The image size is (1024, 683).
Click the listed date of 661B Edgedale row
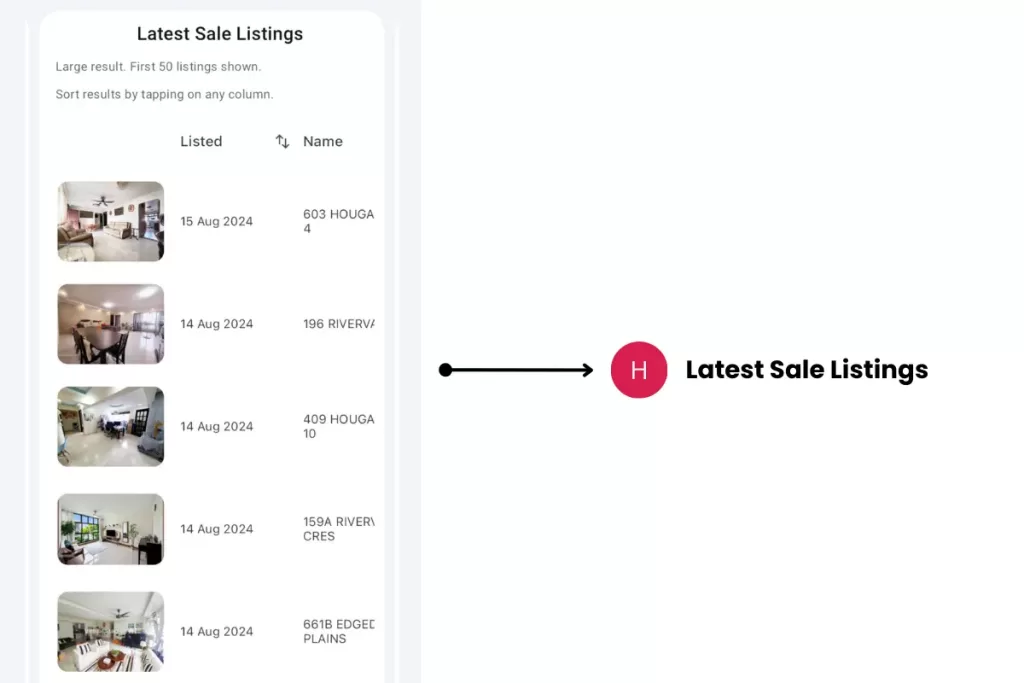point(217,632)
